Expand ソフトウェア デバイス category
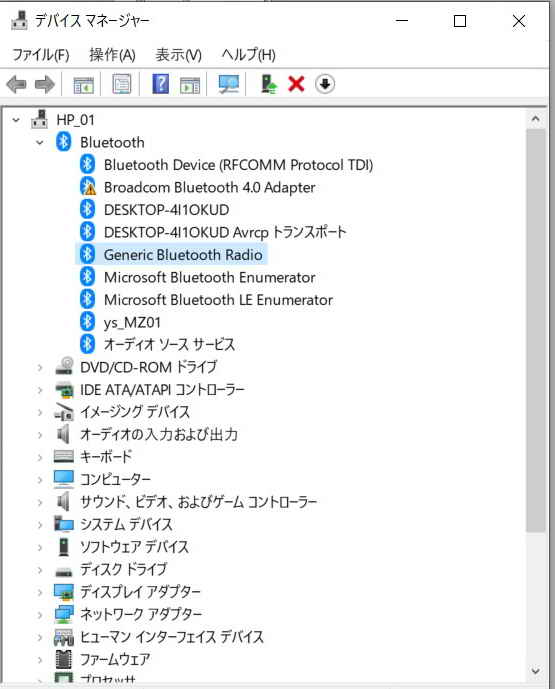Image resolution: width=555 pixels, height=689 pixels. [x=40, y=547]
